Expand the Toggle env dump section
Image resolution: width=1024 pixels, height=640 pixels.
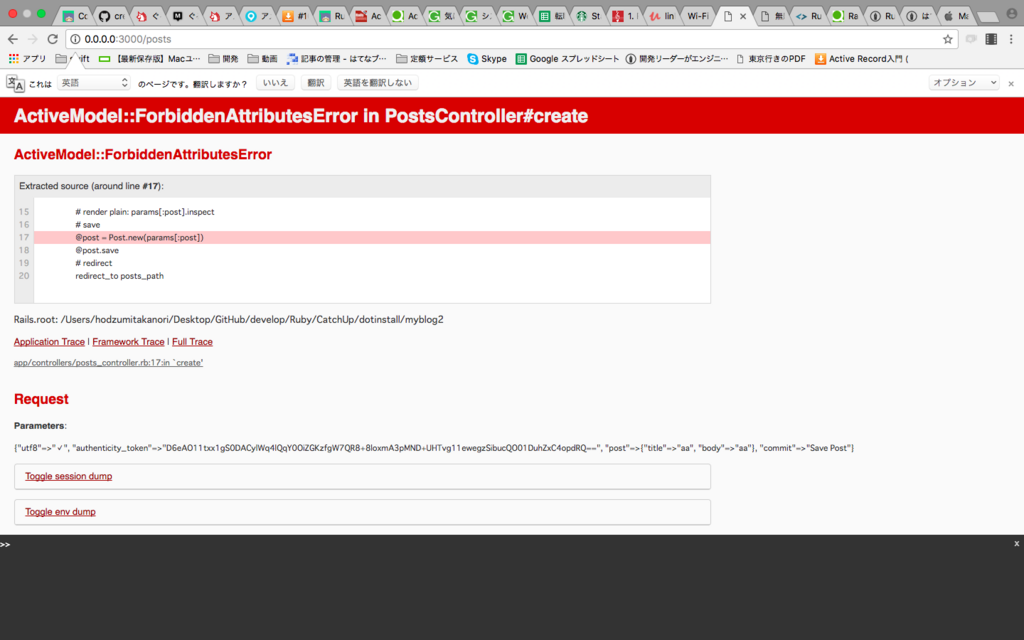click(x=59, y=511)
